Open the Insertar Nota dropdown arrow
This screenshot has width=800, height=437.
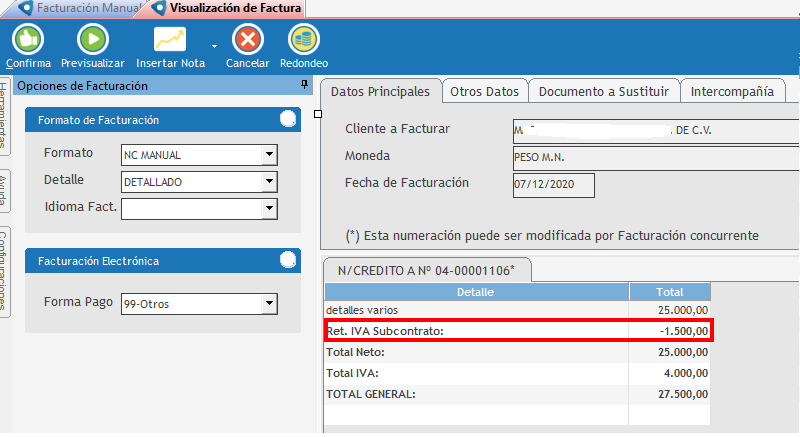pyautogui.click(x=214, y=45)
